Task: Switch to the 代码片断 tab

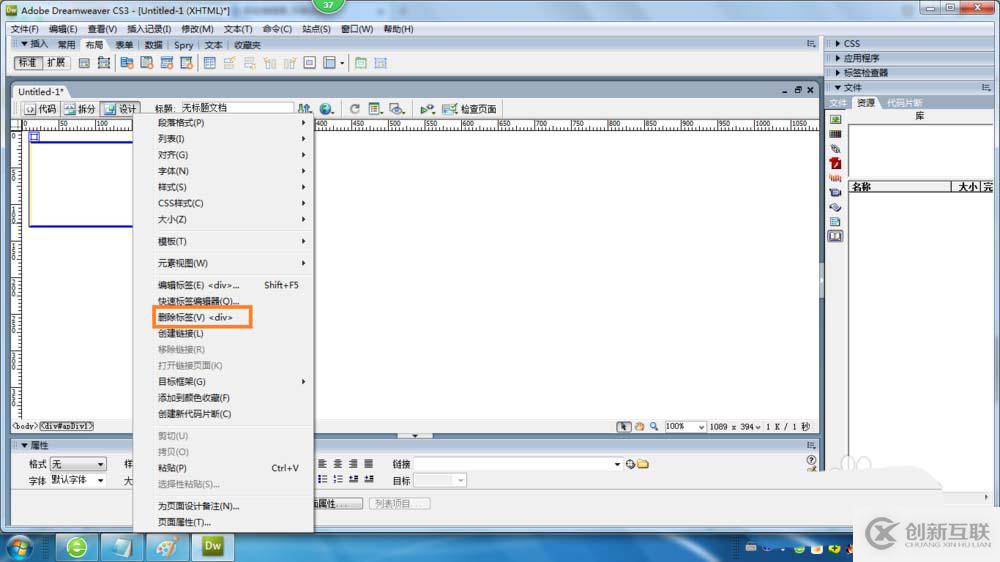Action: point(904,103)
